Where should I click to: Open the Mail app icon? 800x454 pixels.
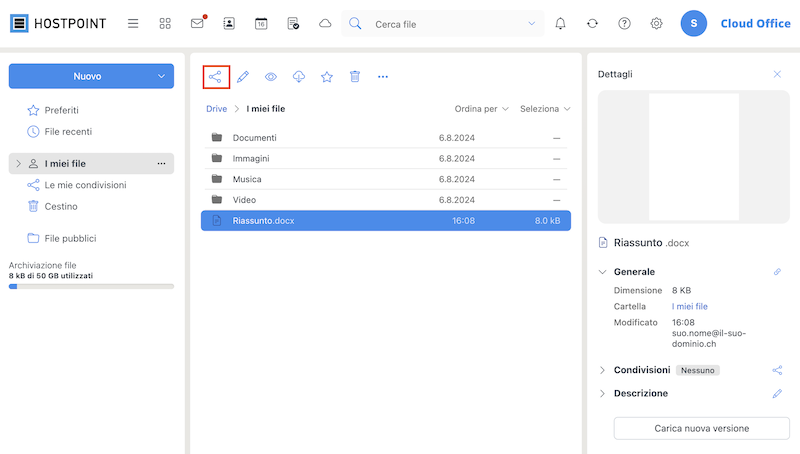coord(197,23)
